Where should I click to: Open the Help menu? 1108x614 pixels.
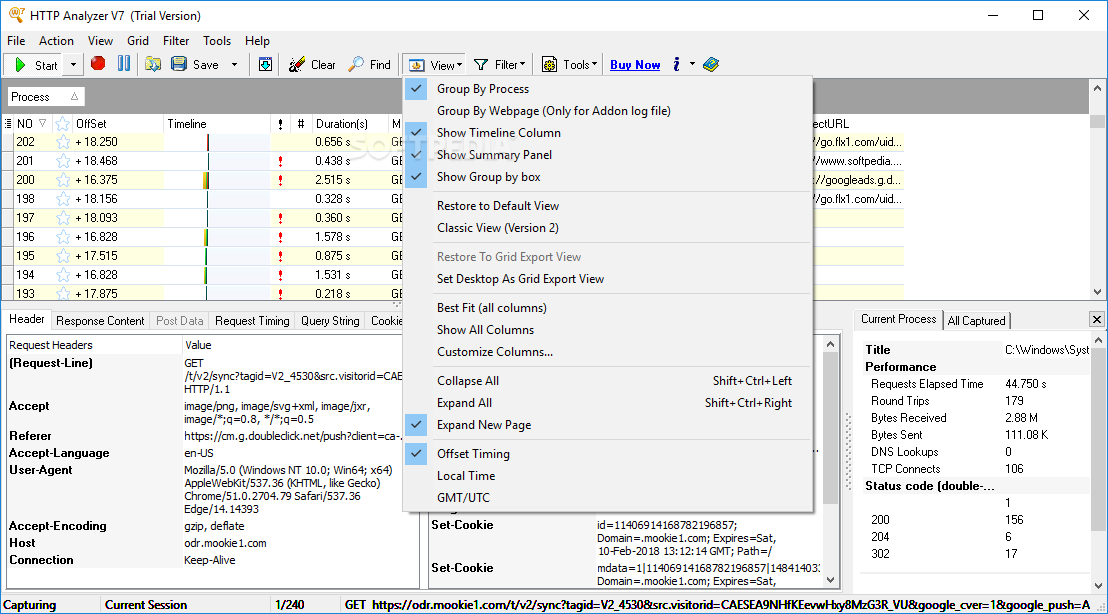click(x=257, y=41)
